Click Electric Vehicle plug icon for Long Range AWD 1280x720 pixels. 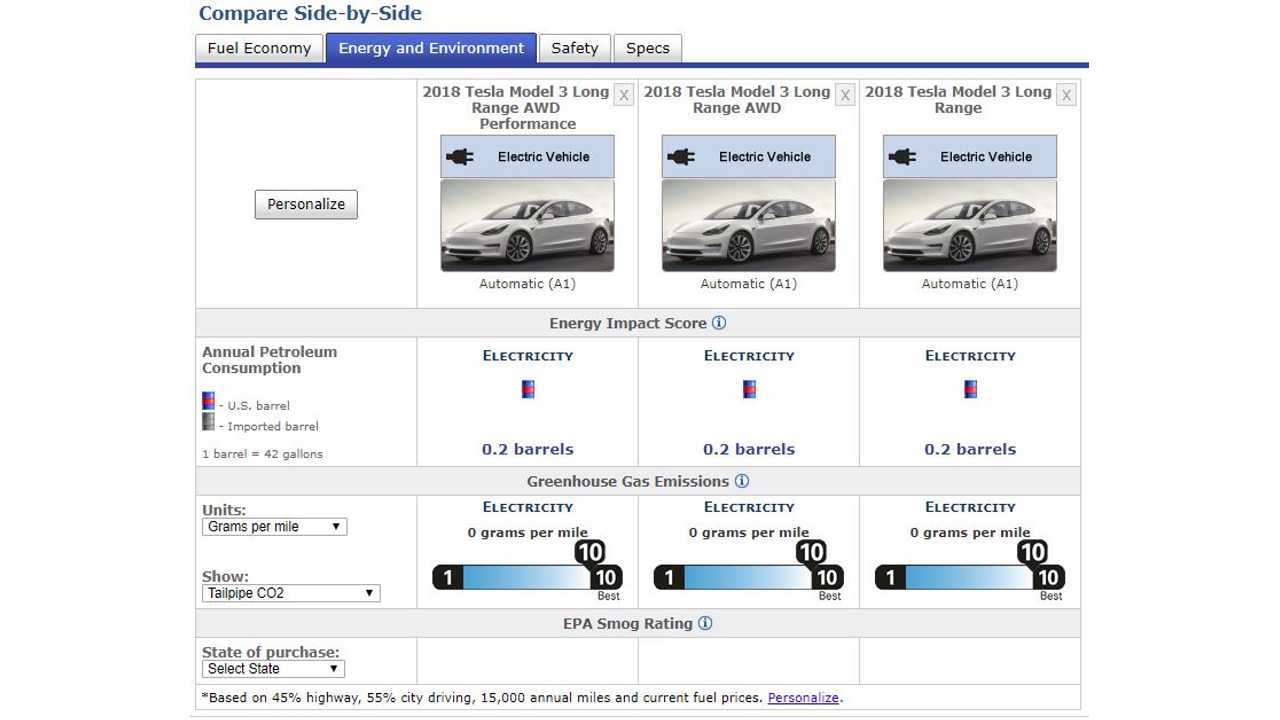point(682,157)
